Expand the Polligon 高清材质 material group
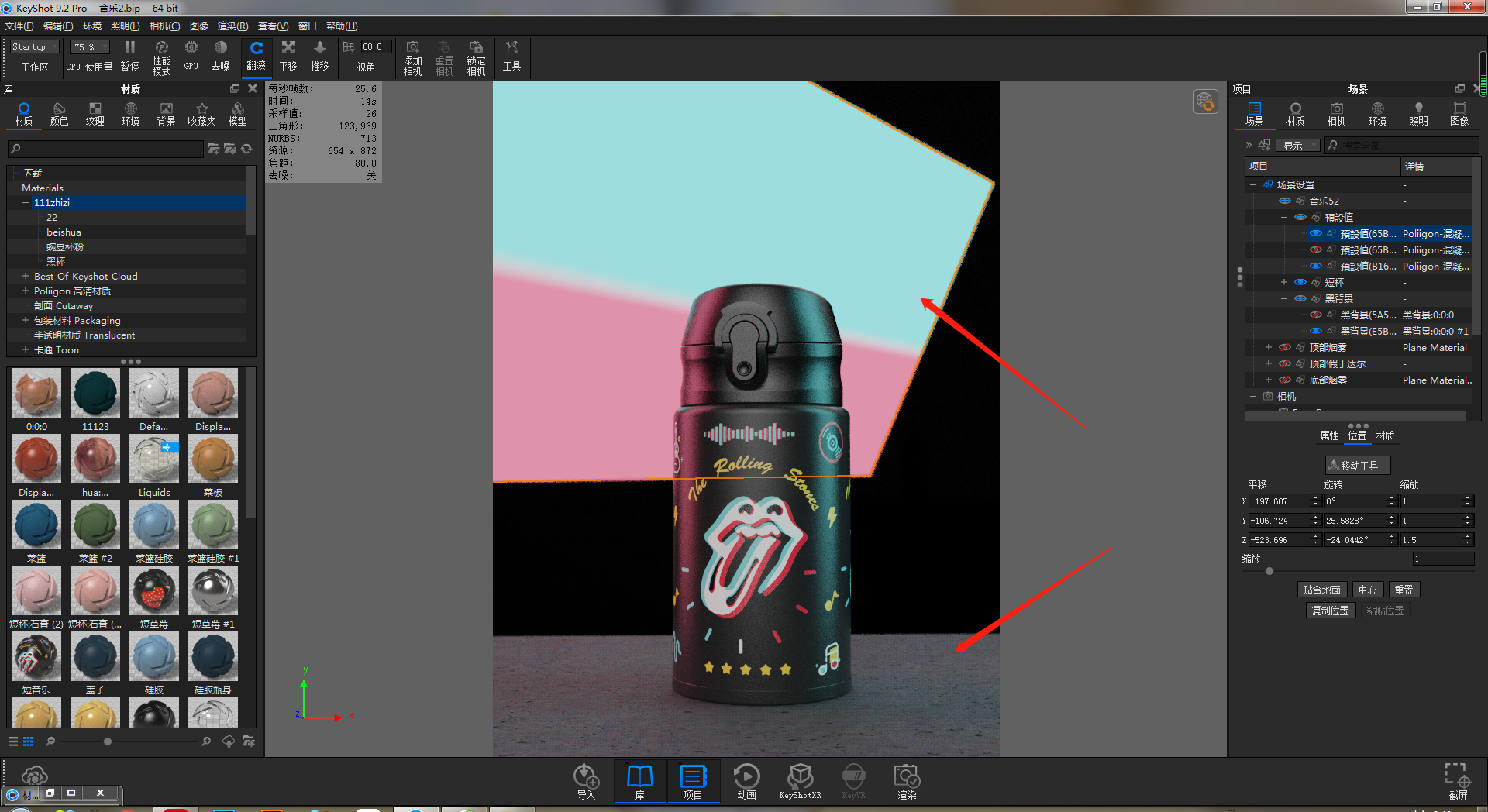This screenshot has height=812, width=1488. pyautogui.click(x=24, y=291)
